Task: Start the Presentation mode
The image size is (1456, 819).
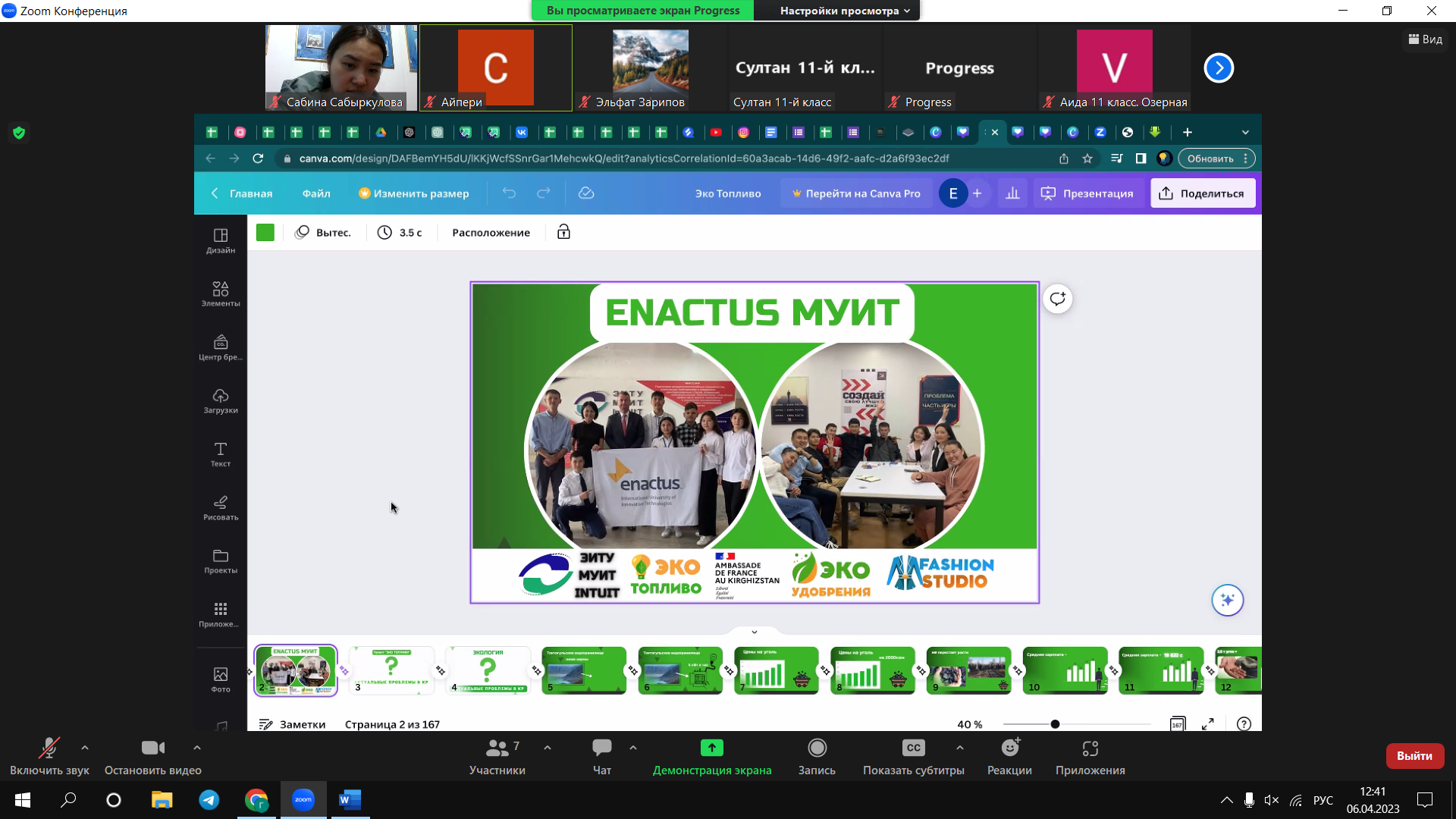Action: pos(1087,193)
